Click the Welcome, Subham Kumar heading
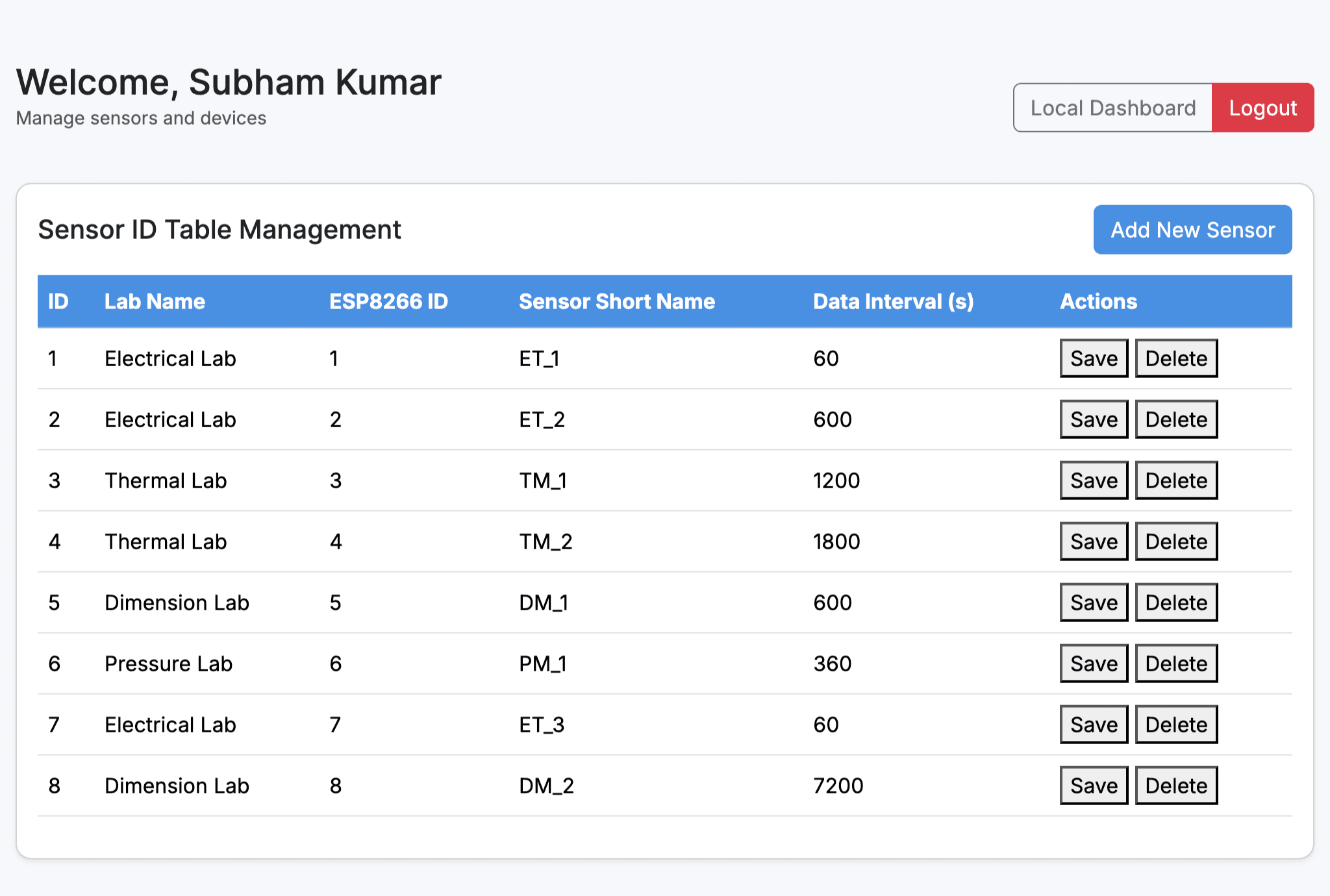Image resolution: width=1330 pixels, height=896 pixels. [x=229, y=82]
